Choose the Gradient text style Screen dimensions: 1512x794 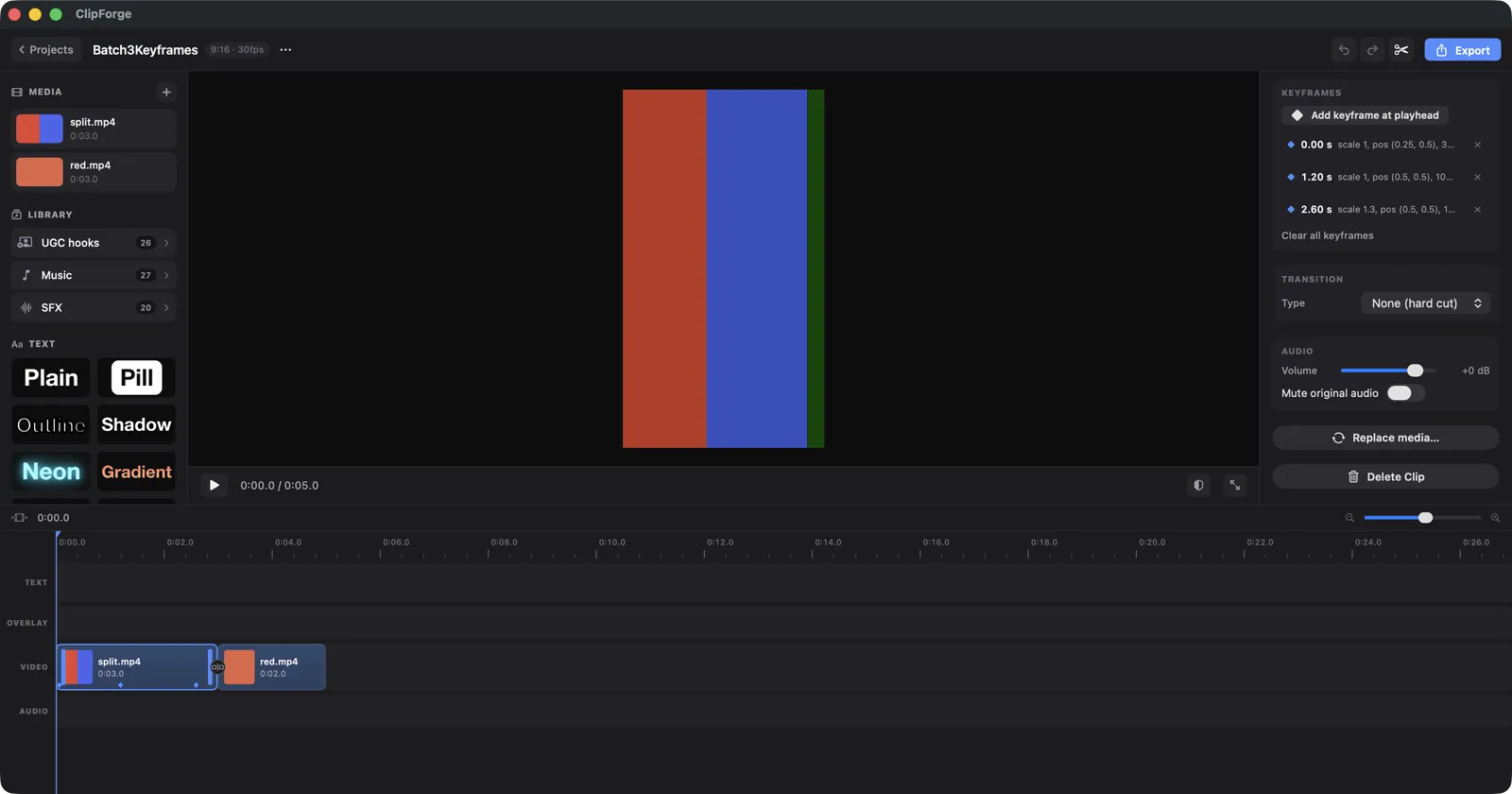pyautogui.click(x=136, y=472)
